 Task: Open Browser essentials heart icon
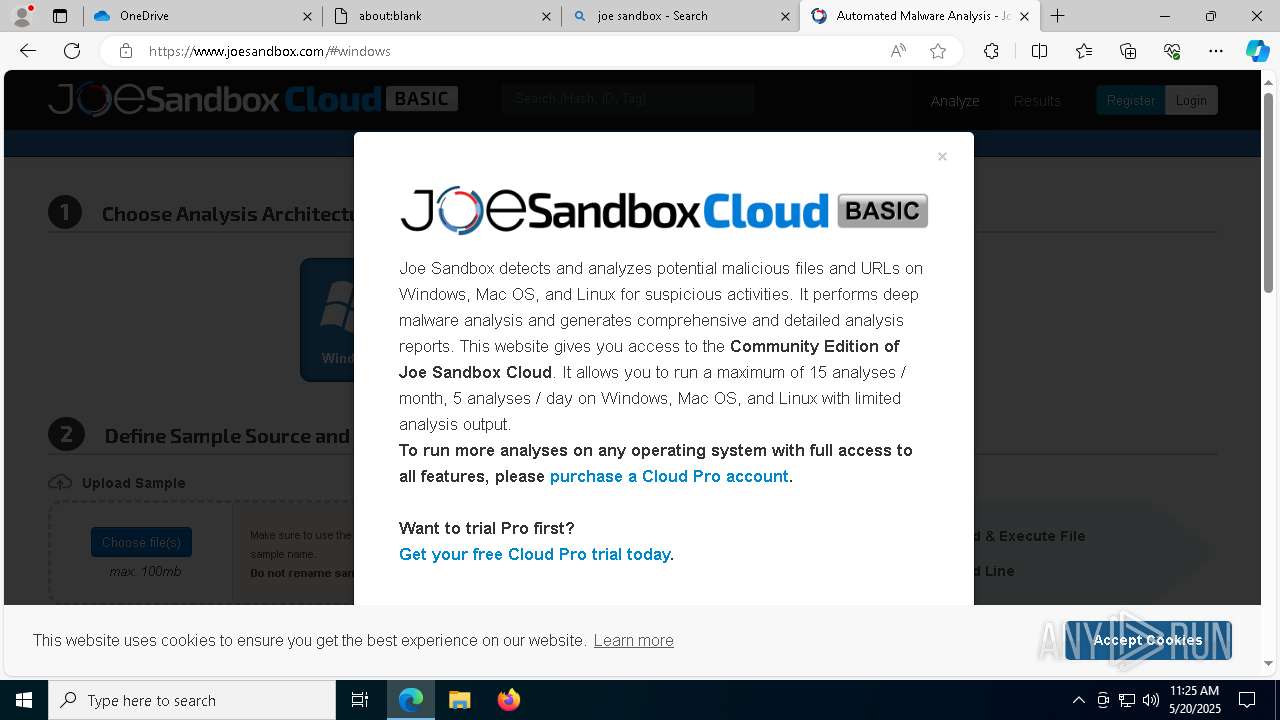click(x=1172, y=51)
